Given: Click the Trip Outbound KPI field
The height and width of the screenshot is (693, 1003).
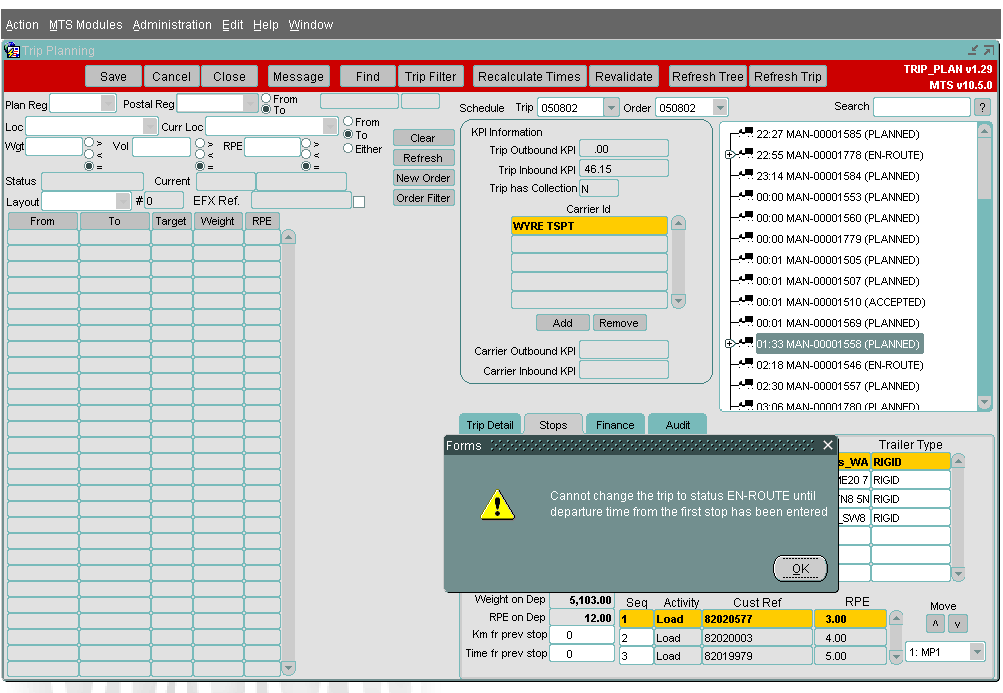Looking at the screenshot, I should coord(624,149).
